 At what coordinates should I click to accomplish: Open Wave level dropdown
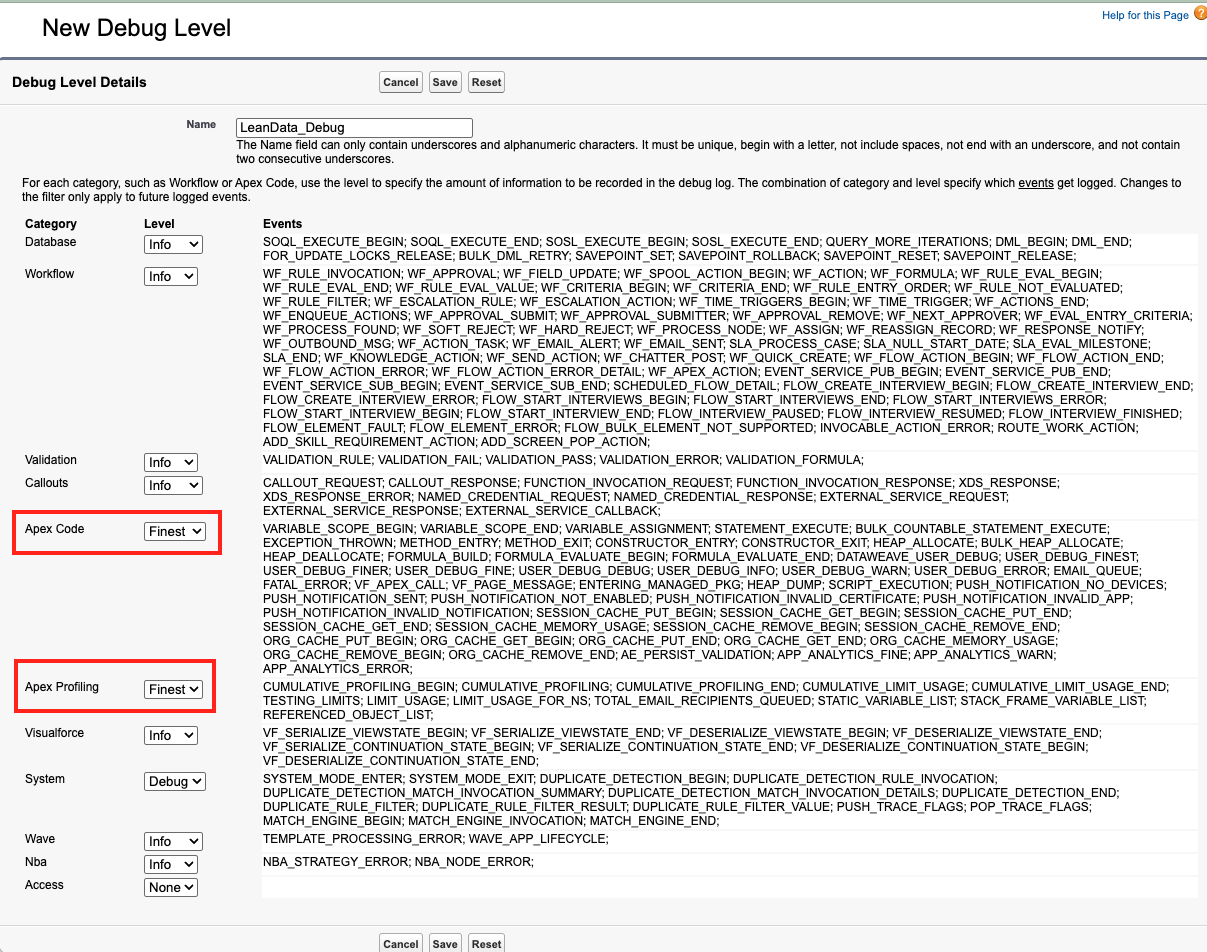(x=173, y=841)
